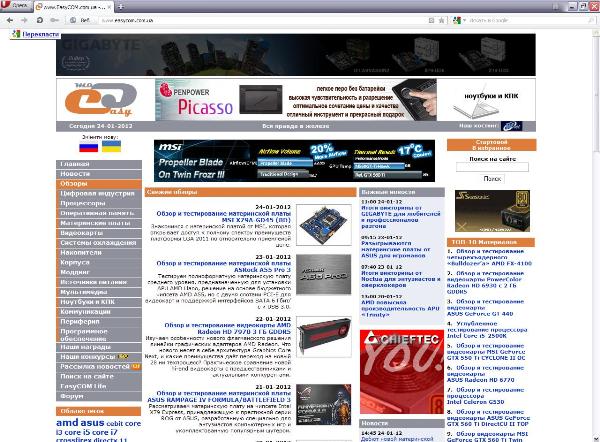The height and width of the screenshot is (442, 600).
Task: Click the EasyCOM site logo
Action: coord(100,99)
